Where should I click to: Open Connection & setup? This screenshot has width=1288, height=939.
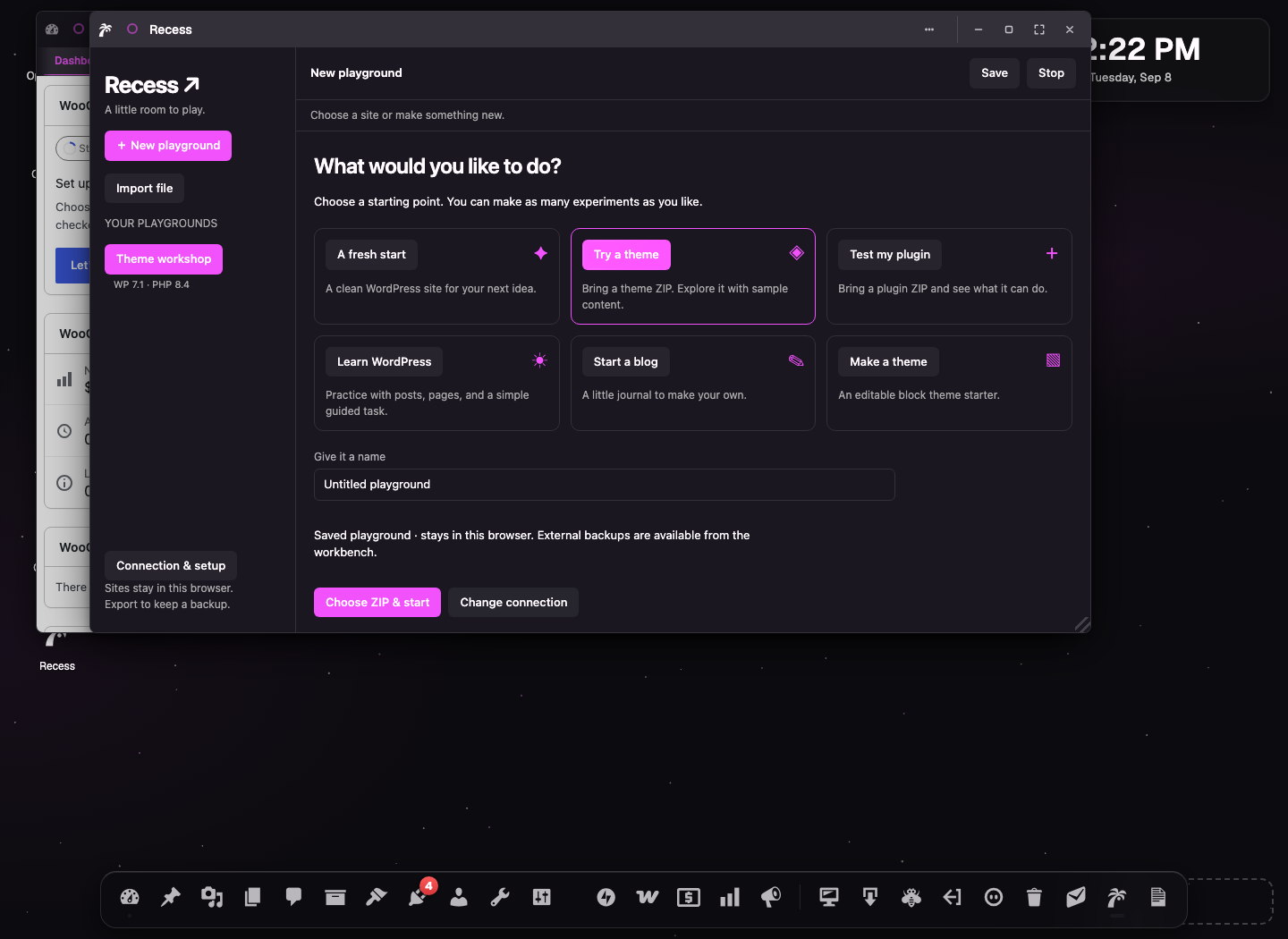click(171, 566)
